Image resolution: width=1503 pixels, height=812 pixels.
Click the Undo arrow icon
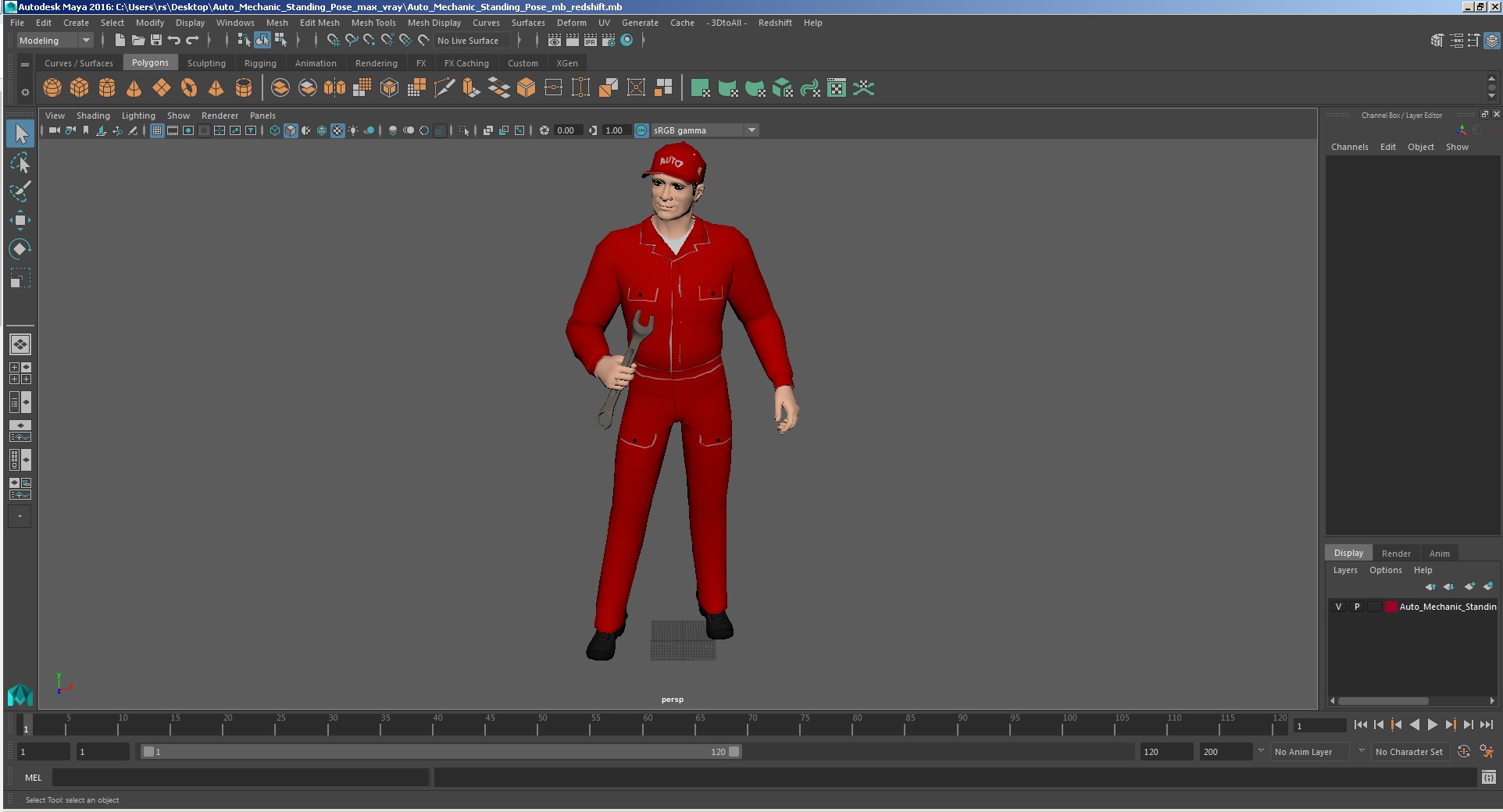pos(173,41)
